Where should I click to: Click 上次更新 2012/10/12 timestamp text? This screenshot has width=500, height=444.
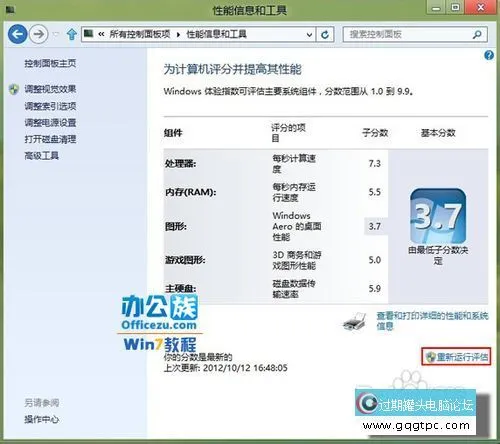[x=226, y=368]
